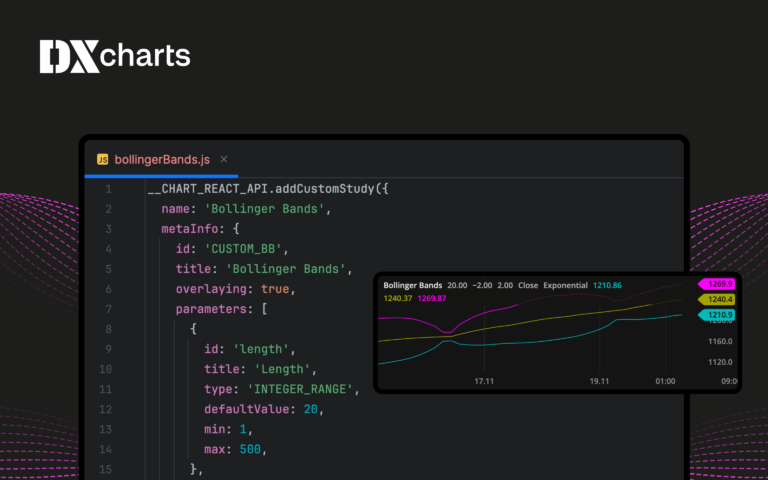Select the bollingerBands.js tab

coord(162,160)
